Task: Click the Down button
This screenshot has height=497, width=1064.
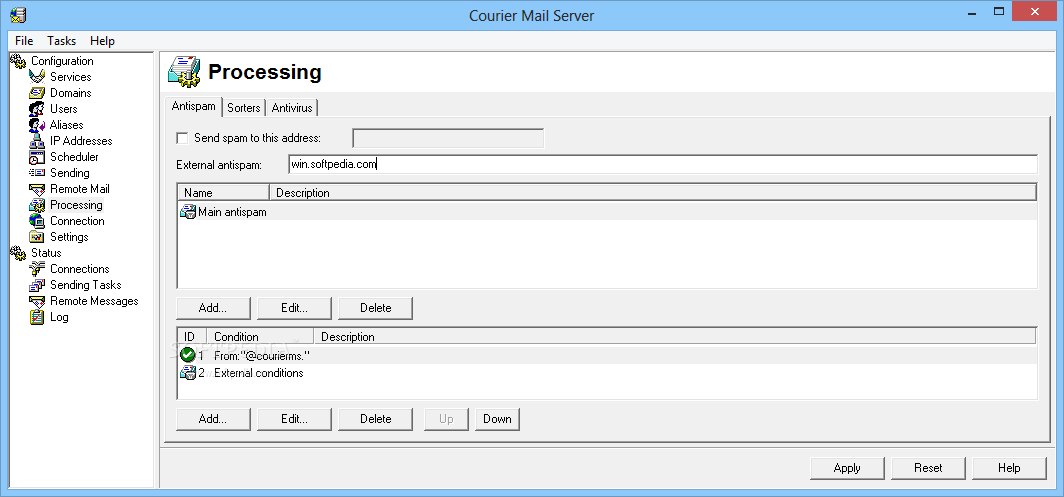Action: click(x=497, y=419)
